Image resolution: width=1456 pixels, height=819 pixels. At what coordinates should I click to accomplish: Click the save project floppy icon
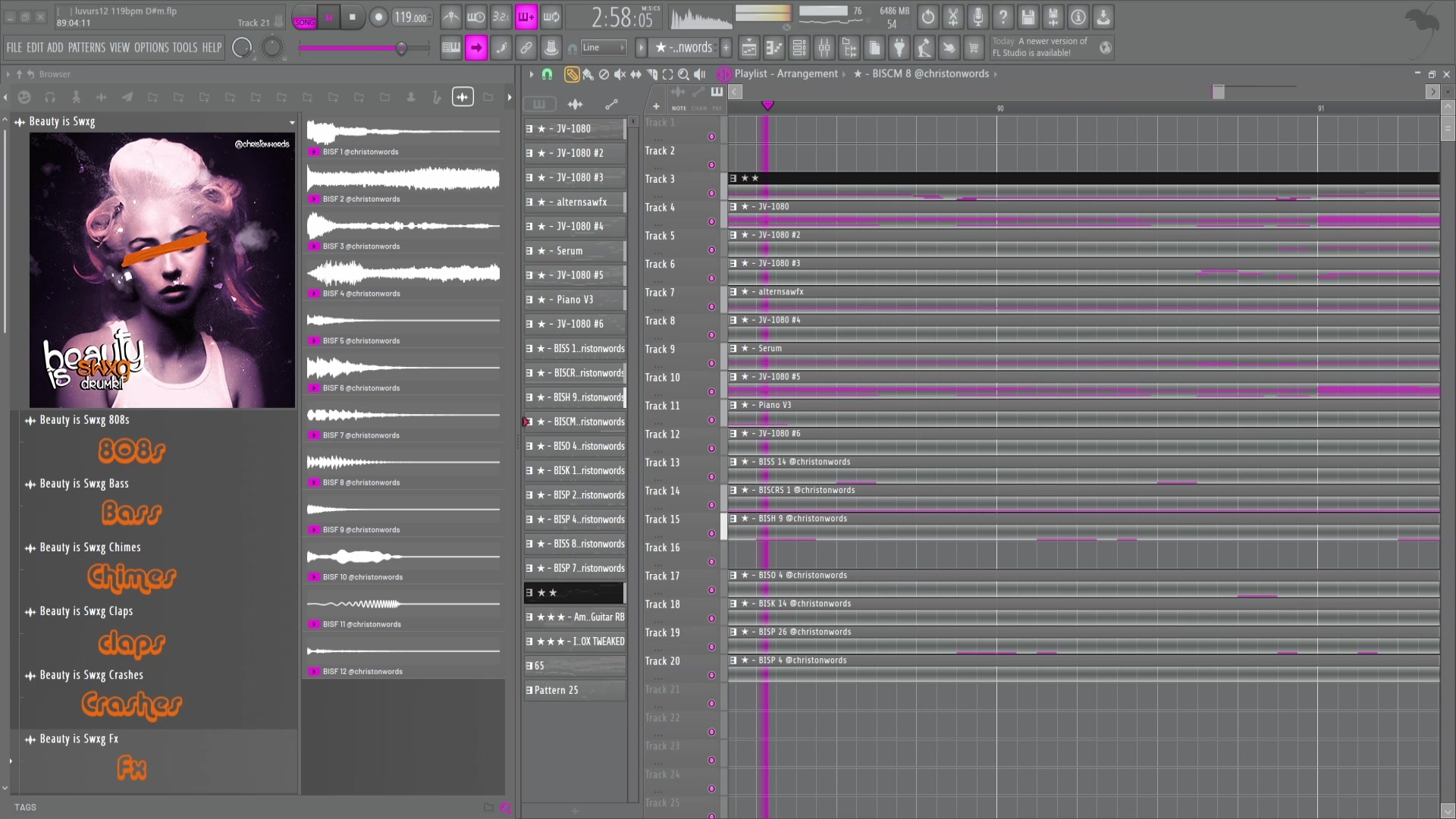coord(1028,17)
